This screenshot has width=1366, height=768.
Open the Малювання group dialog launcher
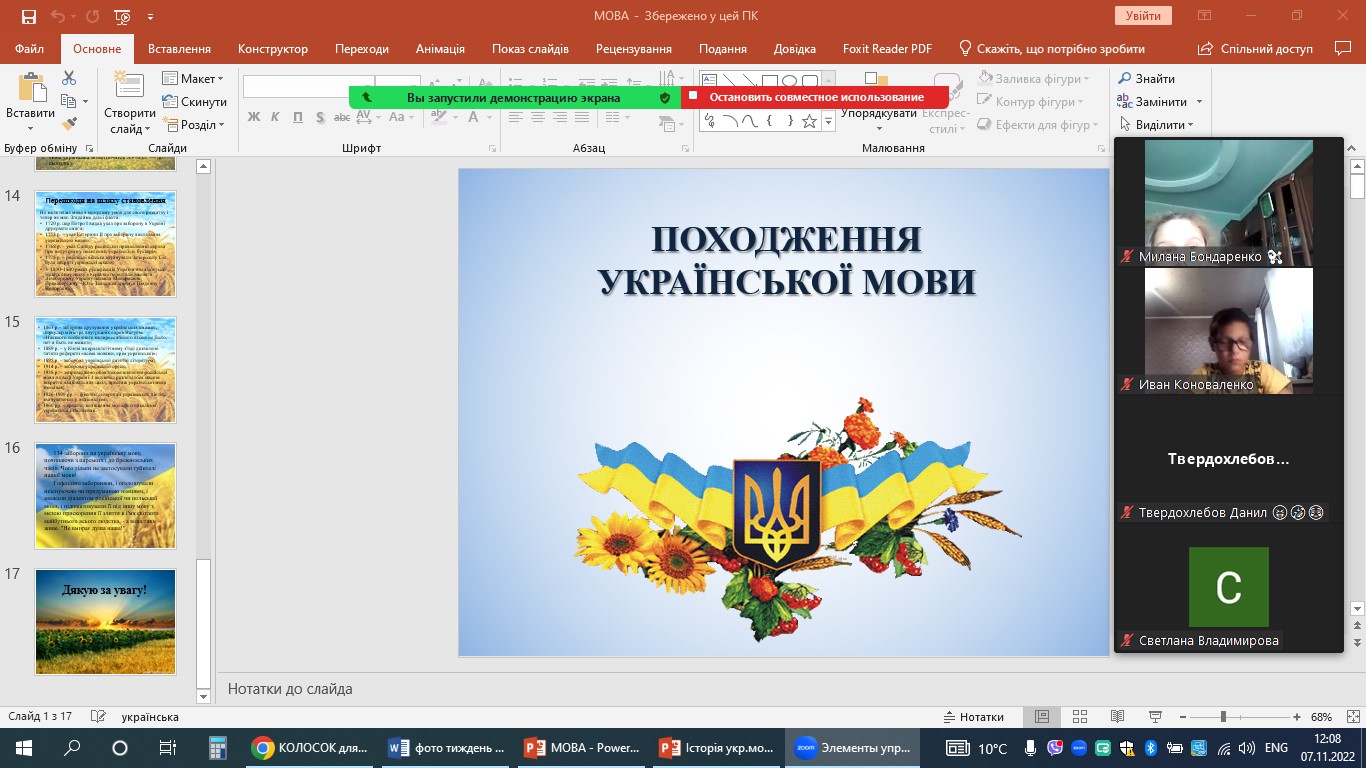point(1102,148)
